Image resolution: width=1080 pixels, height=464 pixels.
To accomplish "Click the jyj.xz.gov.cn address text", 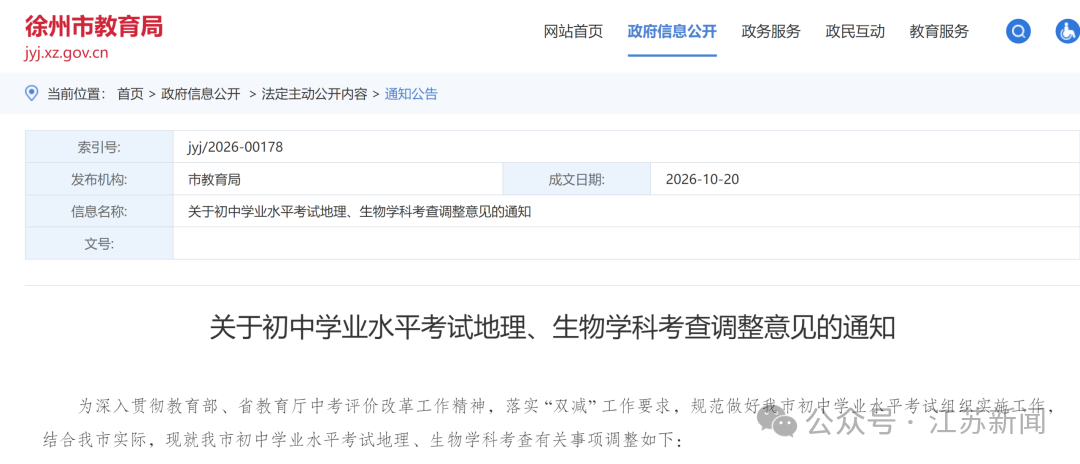I will [x=66, y=54].
